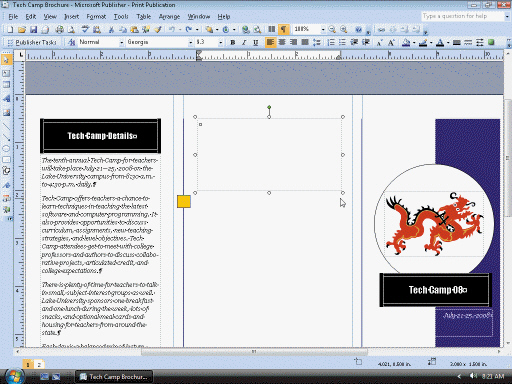Select the Picture Frame tool

coord(6,112)
